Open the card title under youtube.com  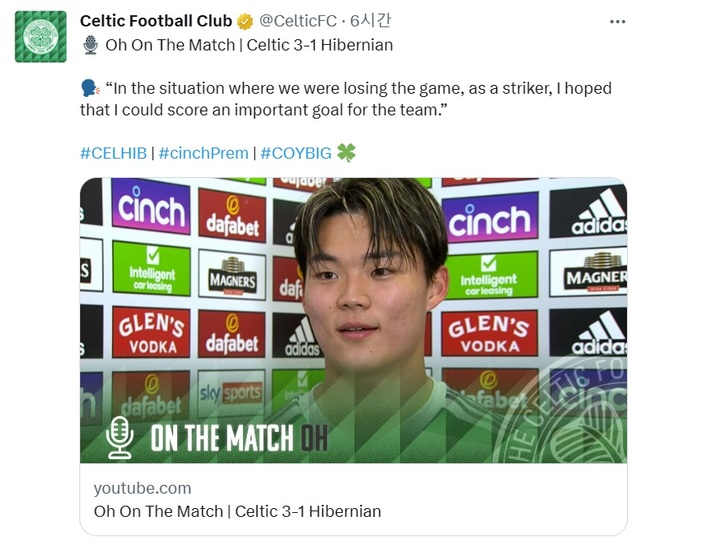pyautogui.click(x=236, y=511)
